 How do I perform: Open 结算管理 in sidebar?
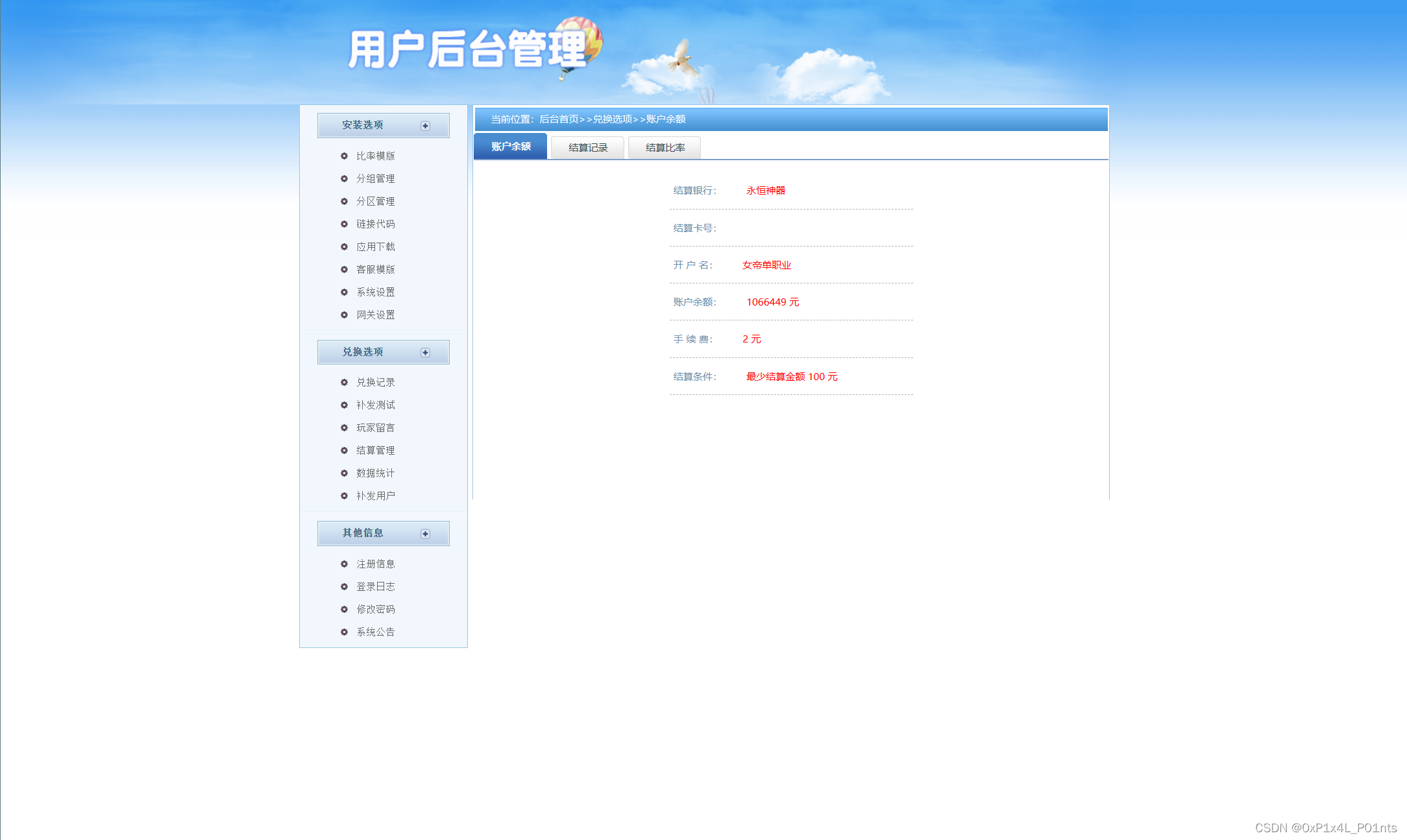click(375, 450)
